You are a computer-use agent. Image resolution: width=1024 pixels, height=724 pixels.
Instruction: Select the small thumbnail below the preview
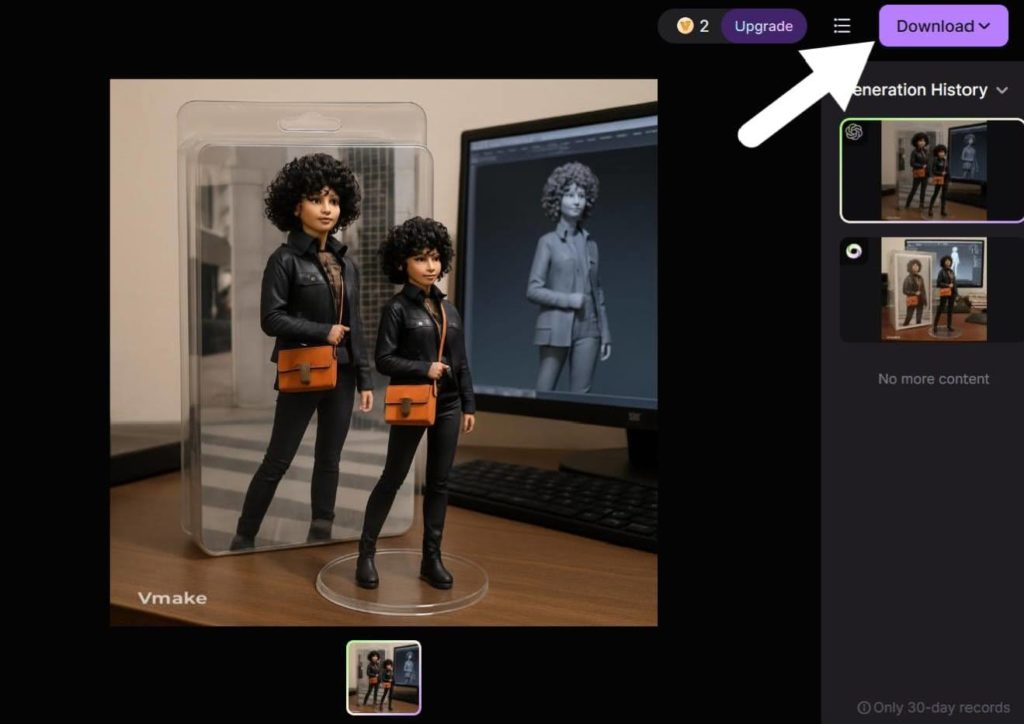coord(384,677)
